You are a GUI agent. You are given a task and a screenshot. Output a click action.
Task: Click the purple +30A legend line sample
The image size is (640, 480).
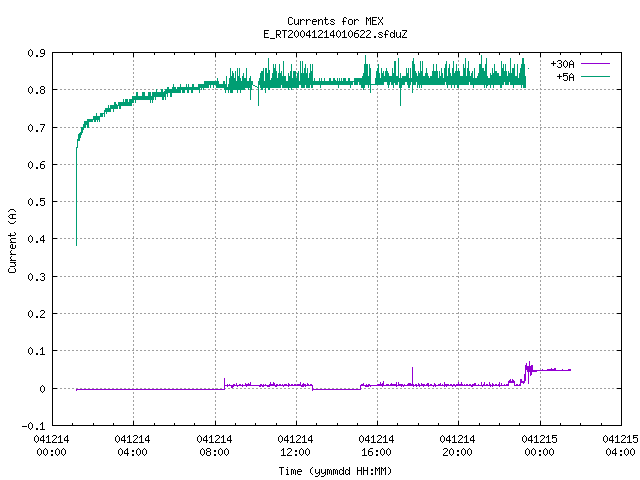pyautogui.click(x=596, y=64)
